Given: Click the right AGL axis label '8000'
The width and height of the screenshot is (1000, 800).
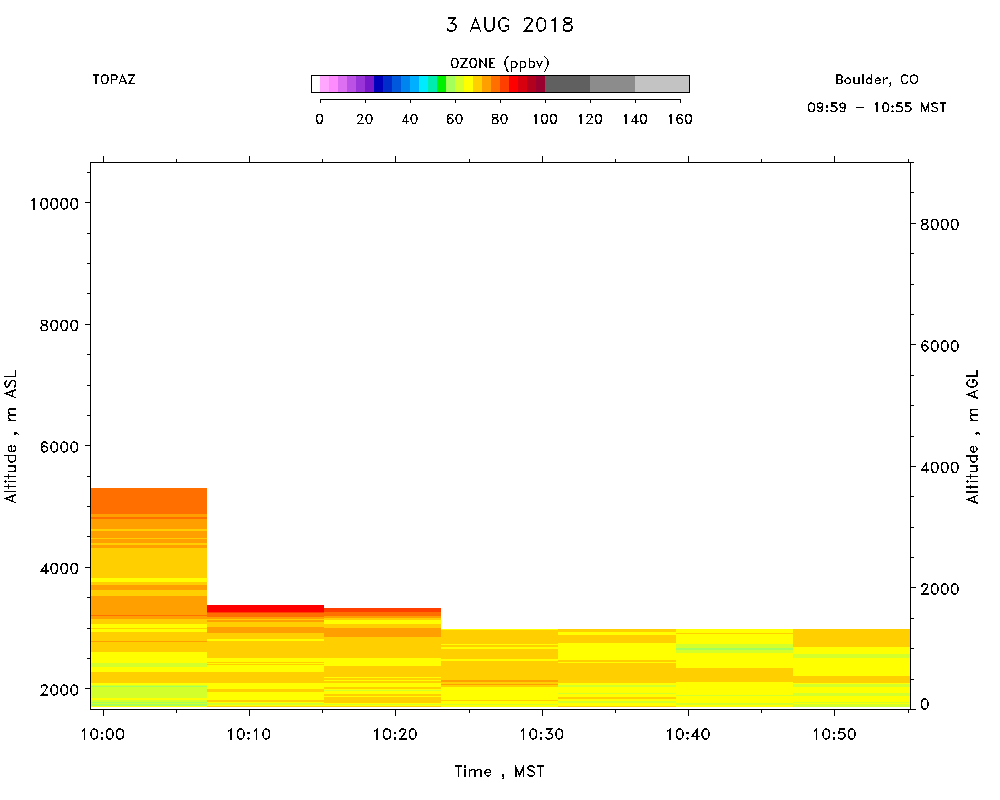Looking at the screenshot, I should coord(939,225).
